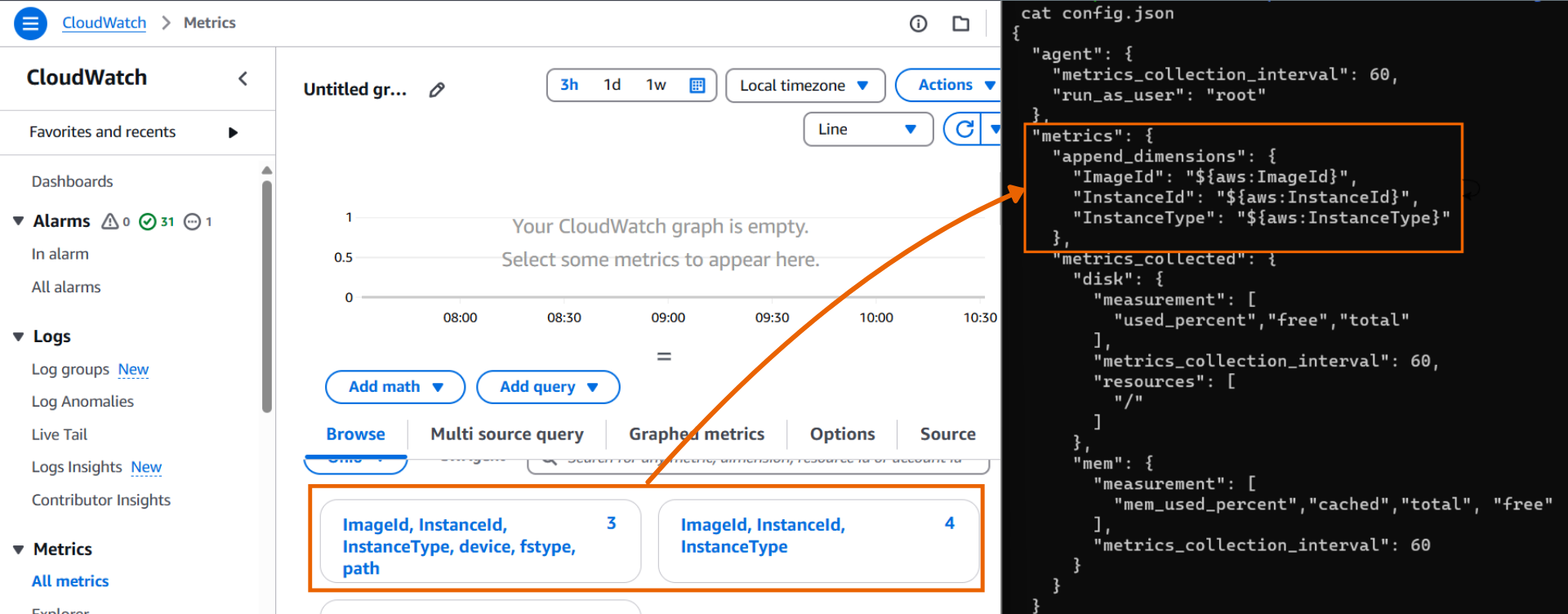The height and width of the screenshot is (614, 1568).
Task: Click "used_percent","free","total" line in terminal
Action: [1262, 320]
